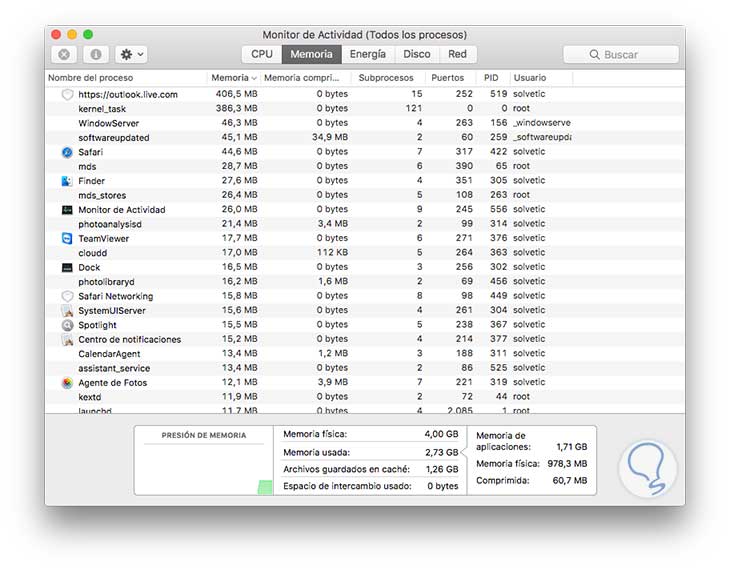Click the Finder icon in process list
730x570 pixels.
68,181
